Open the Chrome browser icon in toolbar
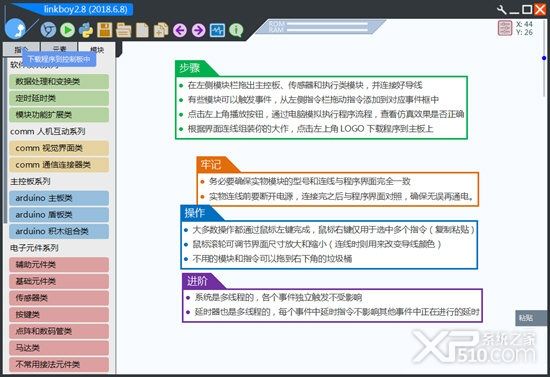550x377 pixels. tap(48, 30)
